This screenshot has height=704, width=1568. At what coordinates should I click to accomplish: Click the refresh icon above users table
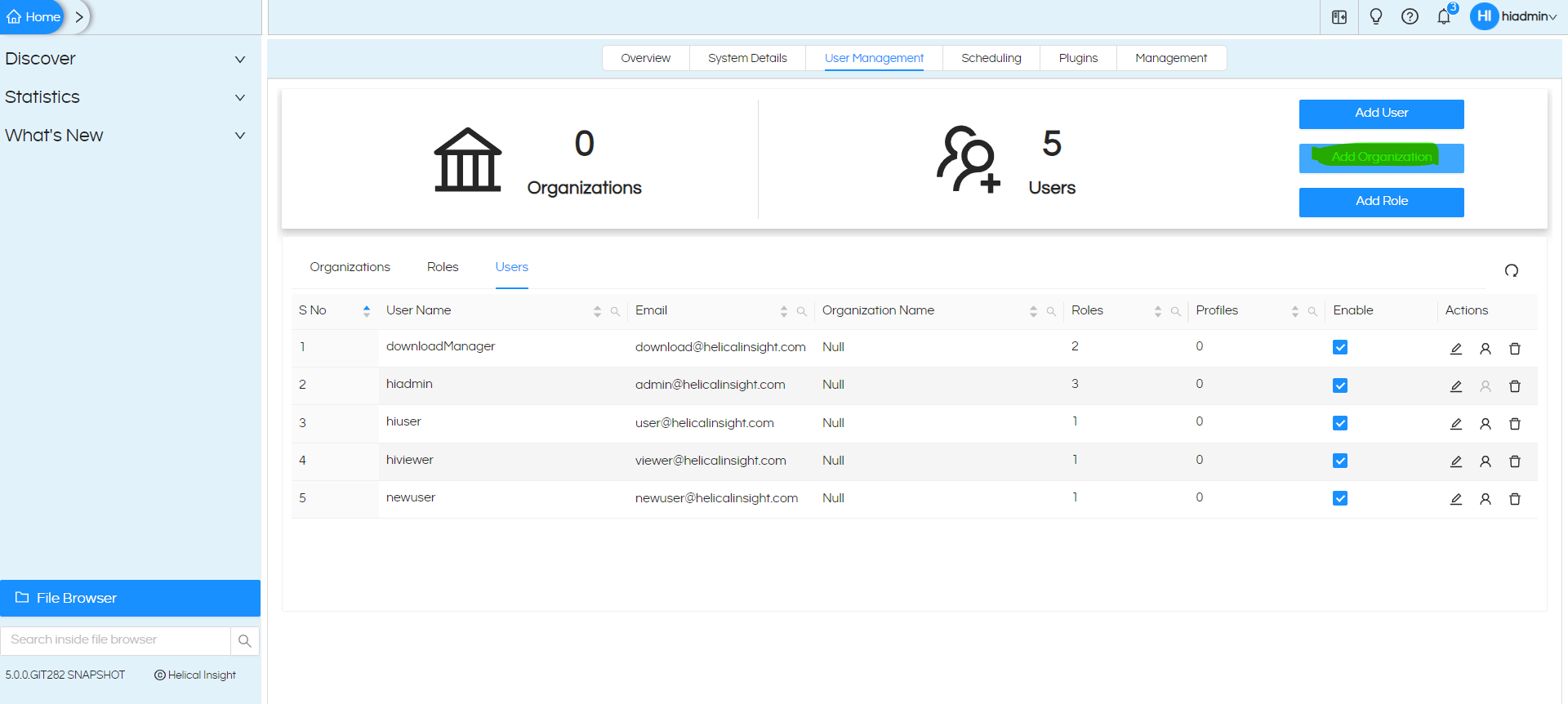(1512, 270)
